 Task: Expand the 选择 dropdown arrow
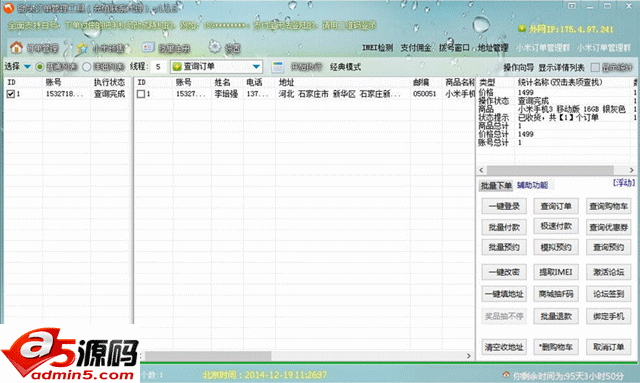tap(27, 67)
